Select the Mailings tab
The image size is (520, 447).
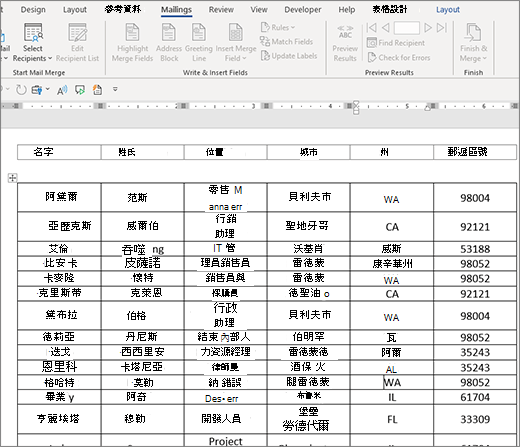pyautogui.click(x=176, y=10)
